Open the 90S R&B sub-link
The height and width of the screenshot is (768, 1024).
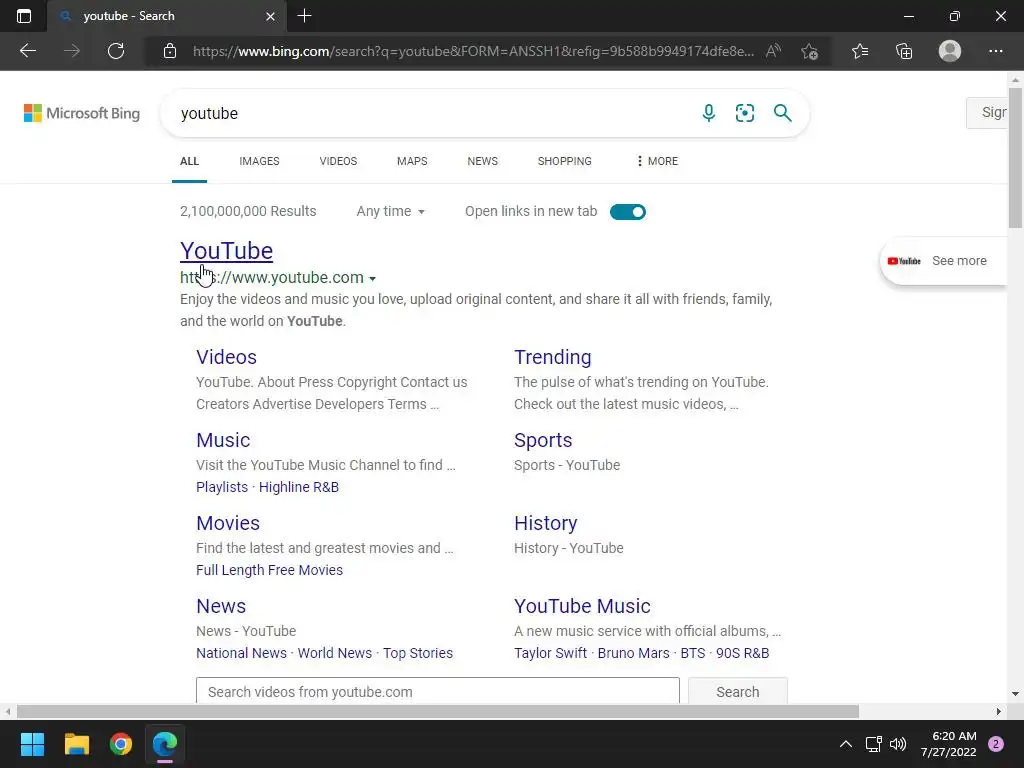tap(743, 653)
